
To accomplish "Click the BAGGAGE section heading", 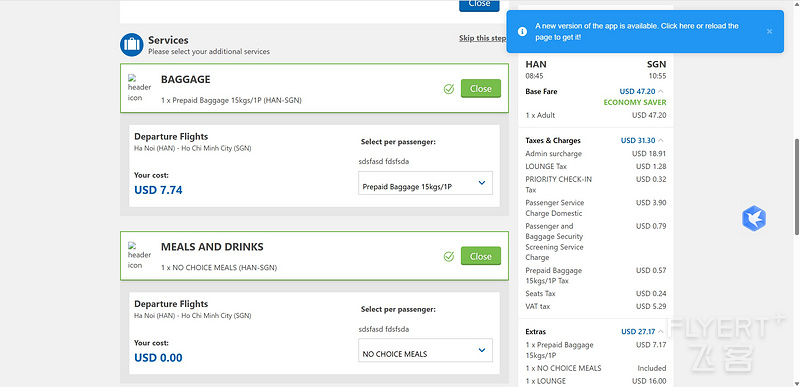I will click(186, 80).
